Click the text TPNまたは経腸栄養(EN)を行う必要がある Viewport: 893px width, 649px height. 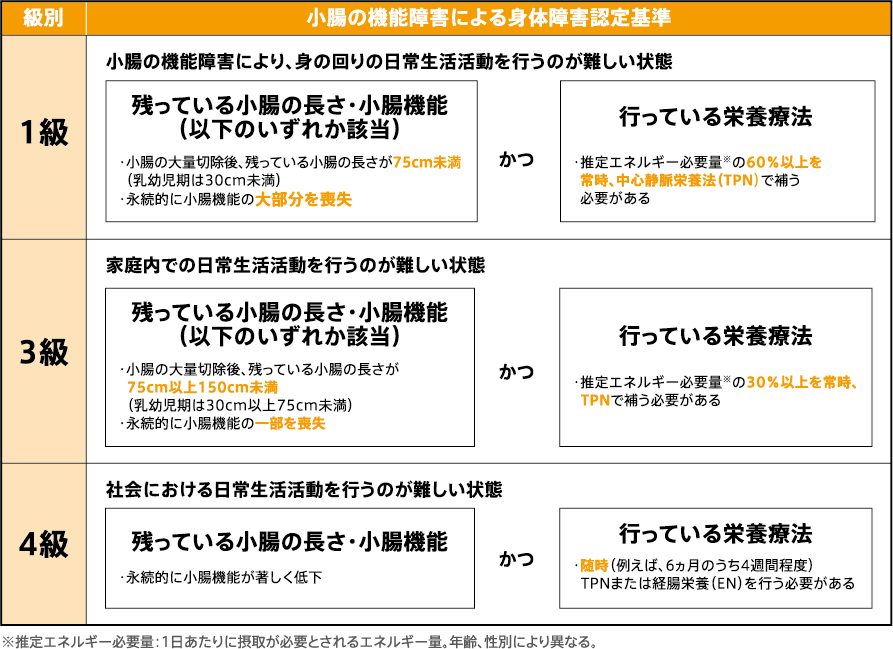tap(718, 584)
